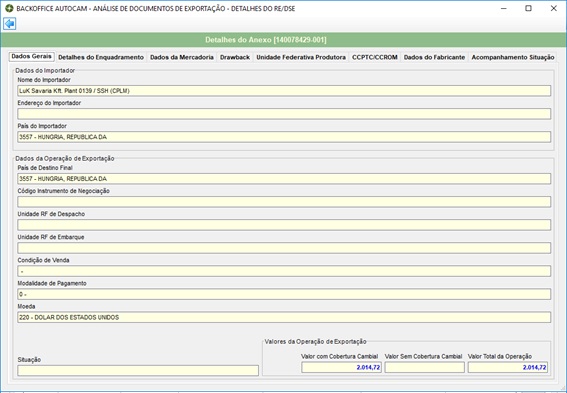Viewport: 567px width, 393px height.
Task: Select the Valor com Cobertura Cambial field
Action: tap(341, 367)
